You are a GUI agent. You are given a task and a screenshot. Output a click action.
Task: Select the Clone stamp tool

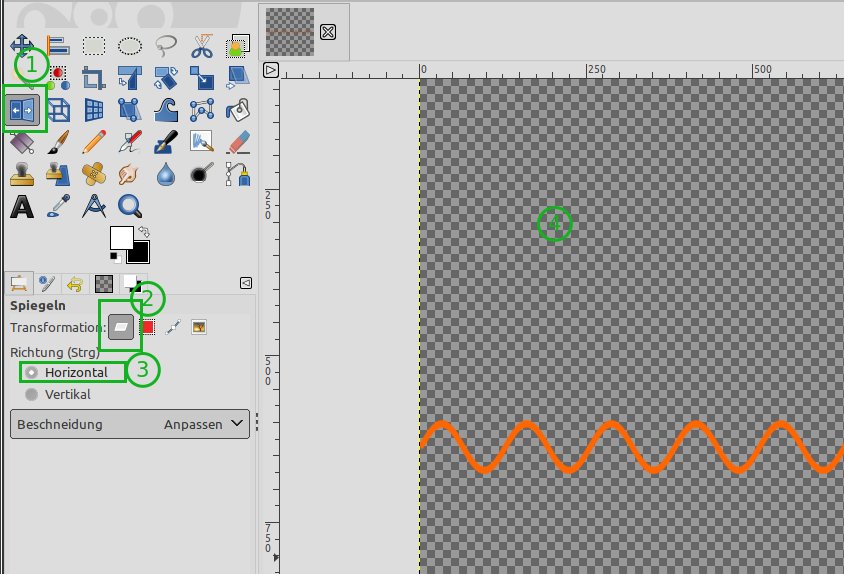click(22, 174)
